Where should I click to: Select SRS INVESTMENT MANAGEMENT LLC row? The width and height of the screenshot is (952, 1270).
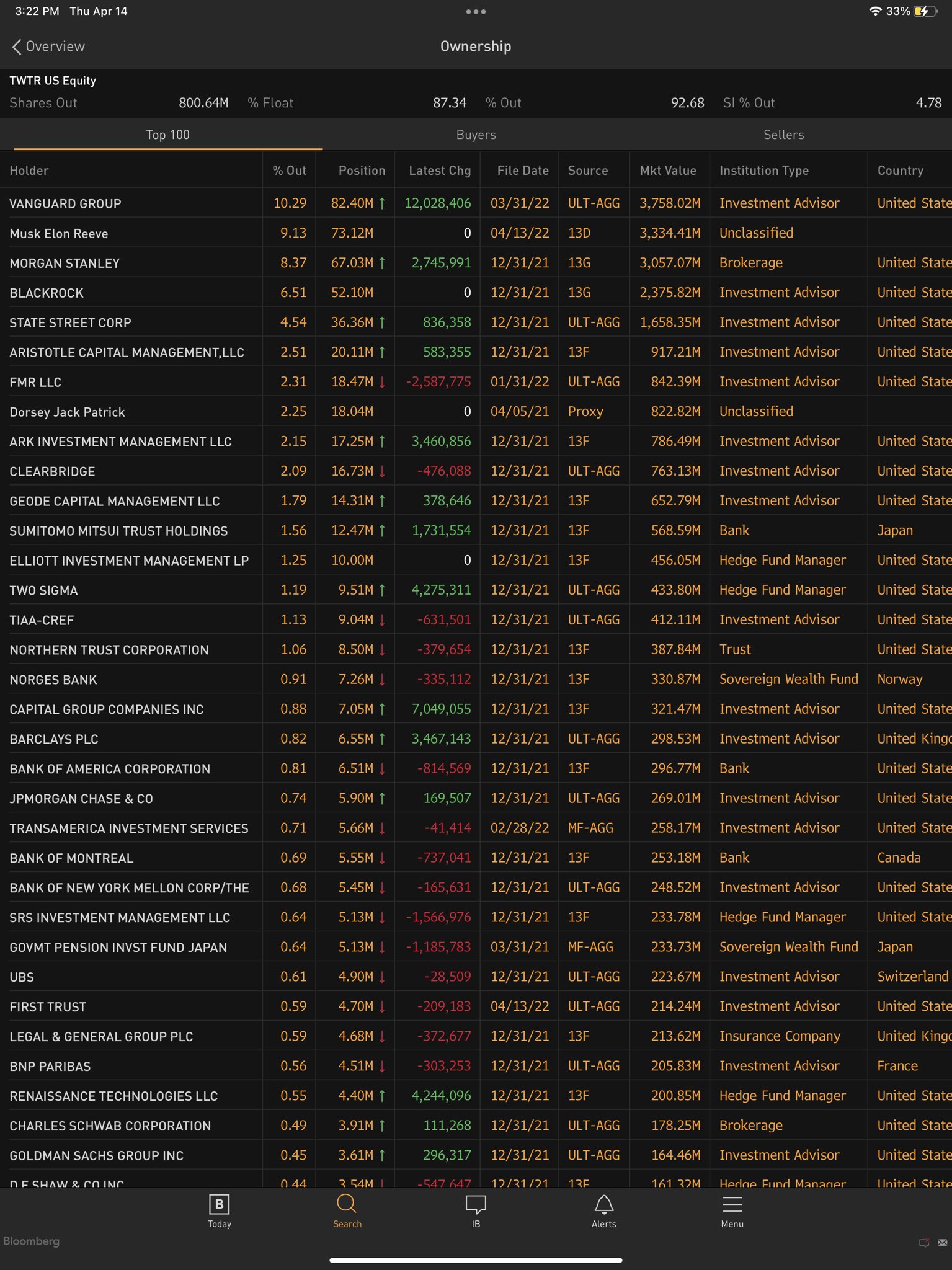pos(476,918)
